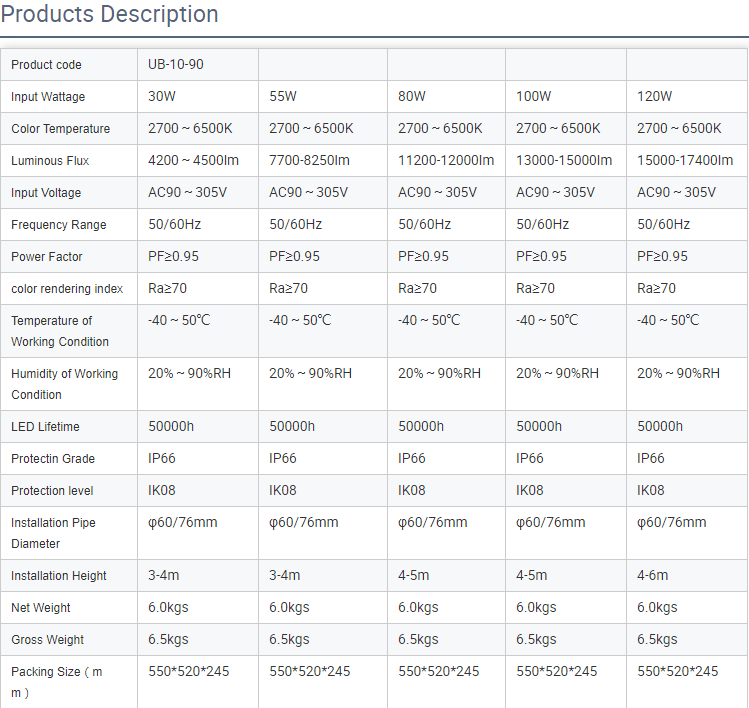Select the Gross Weight row label
Image resolution: width=749 pixels, height=708 pixels.
pos(47,640)
